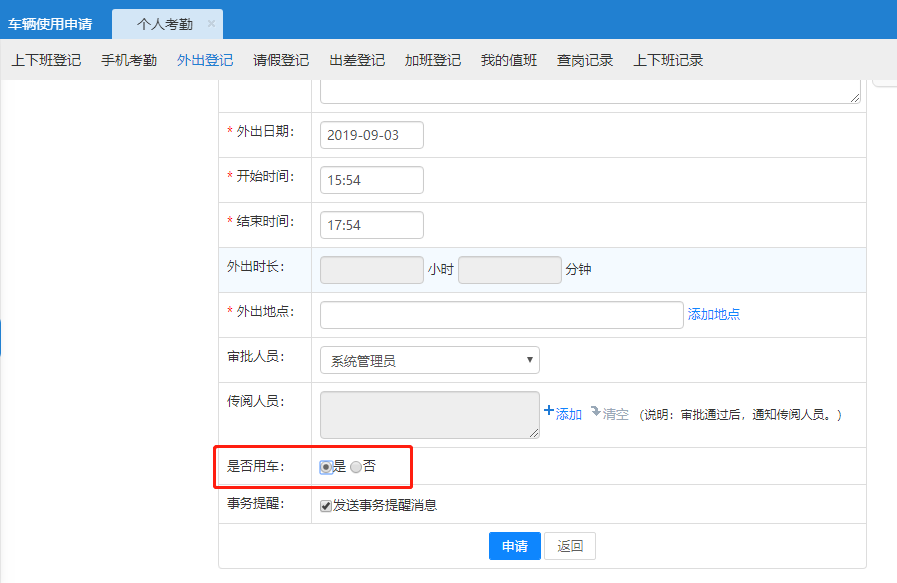Focus the 外出地点 text field
The width and height of the screenshot is (897, 583).
click(501, 315)
